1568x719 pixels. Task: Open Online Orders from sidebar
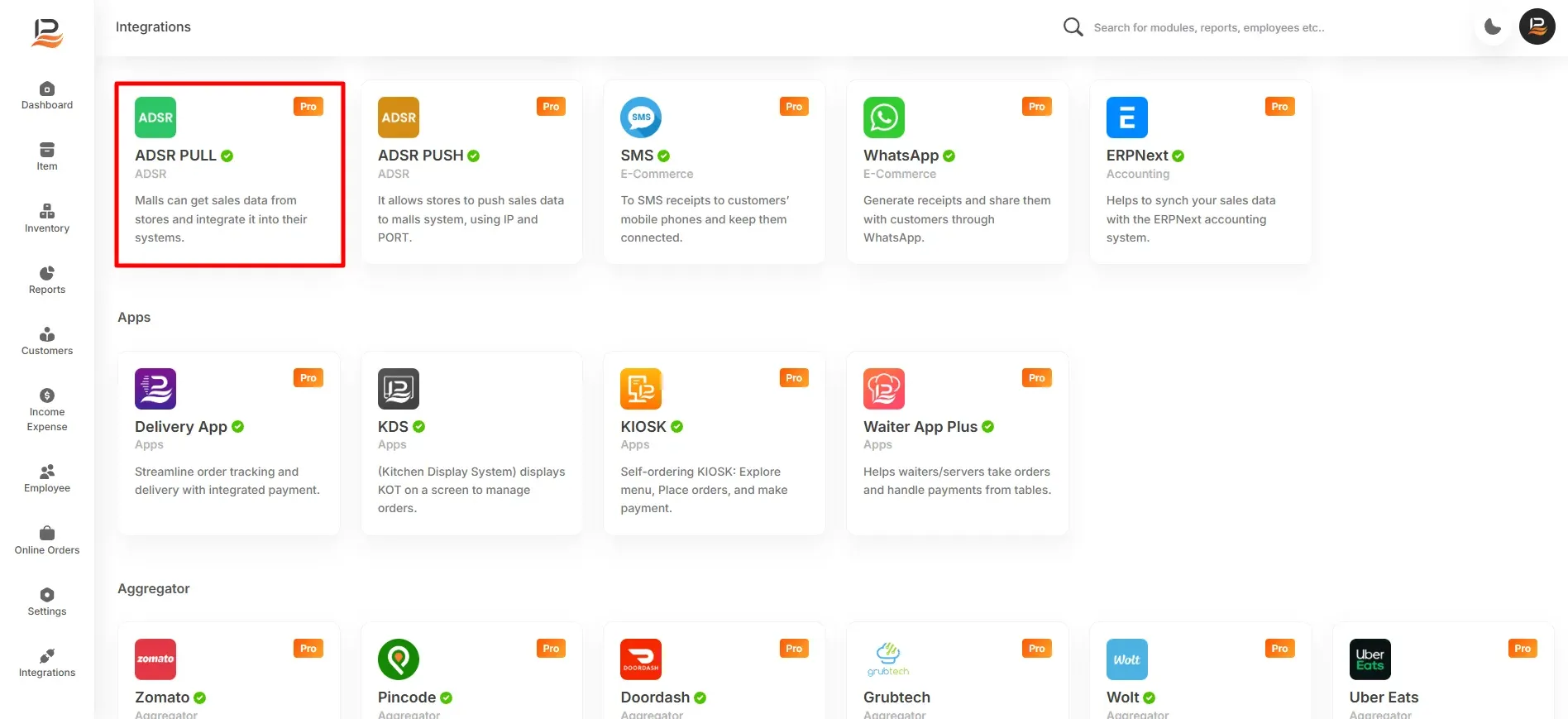47,540
